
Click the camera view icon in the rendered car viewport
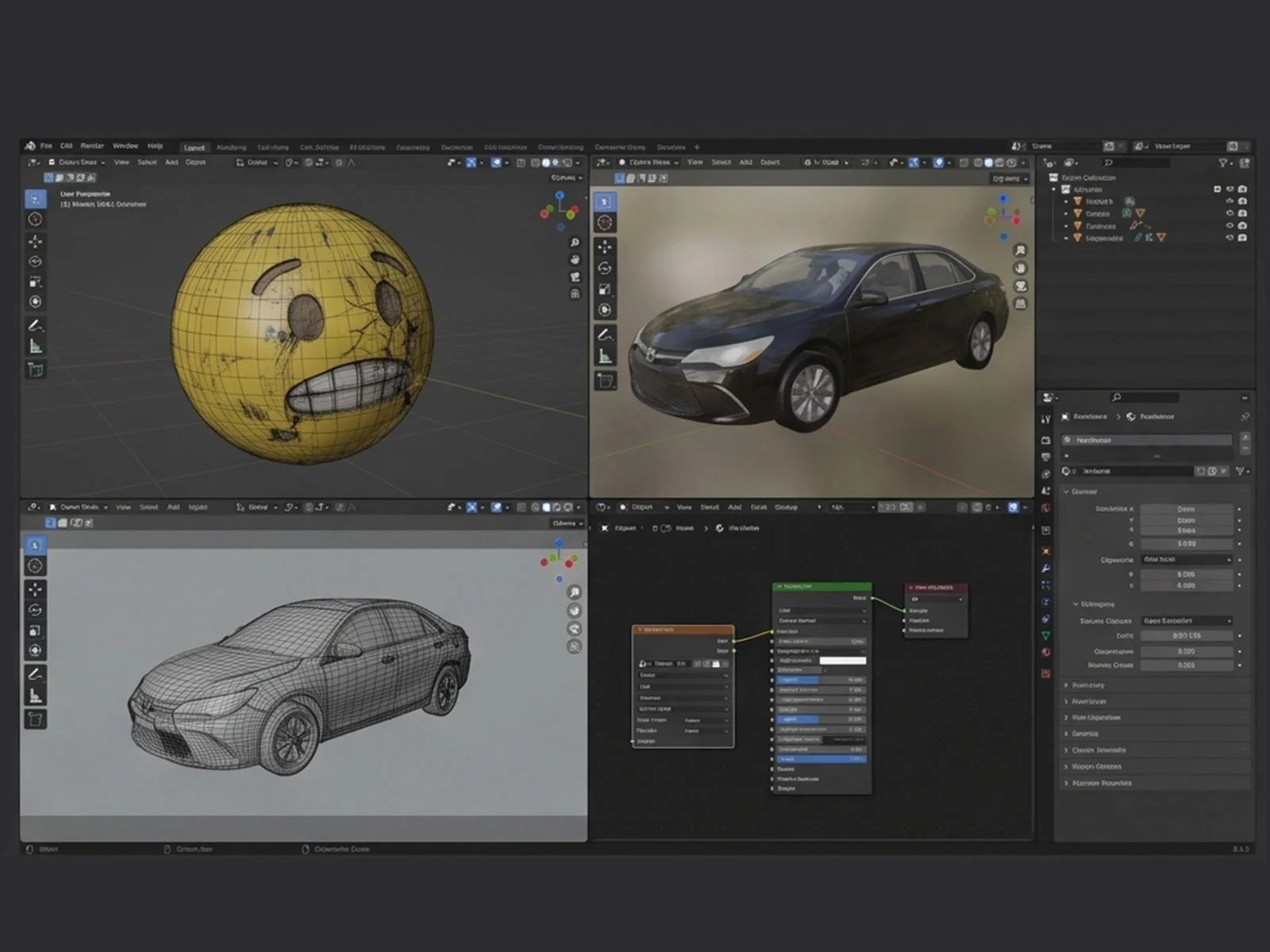click(1021, 286)
